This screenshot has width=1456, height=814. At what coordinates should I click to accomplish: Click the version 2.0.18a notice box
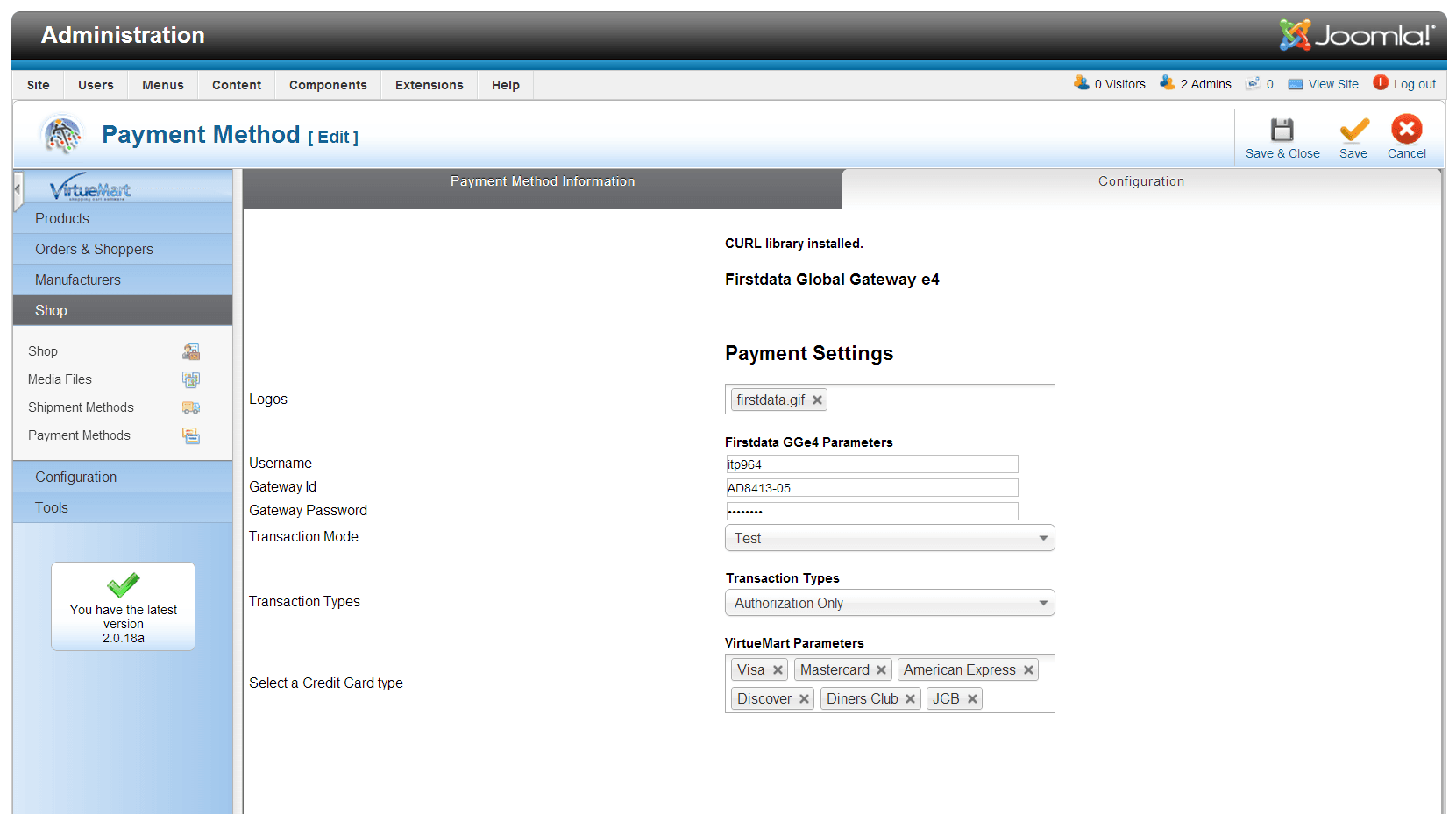(124, 606)
